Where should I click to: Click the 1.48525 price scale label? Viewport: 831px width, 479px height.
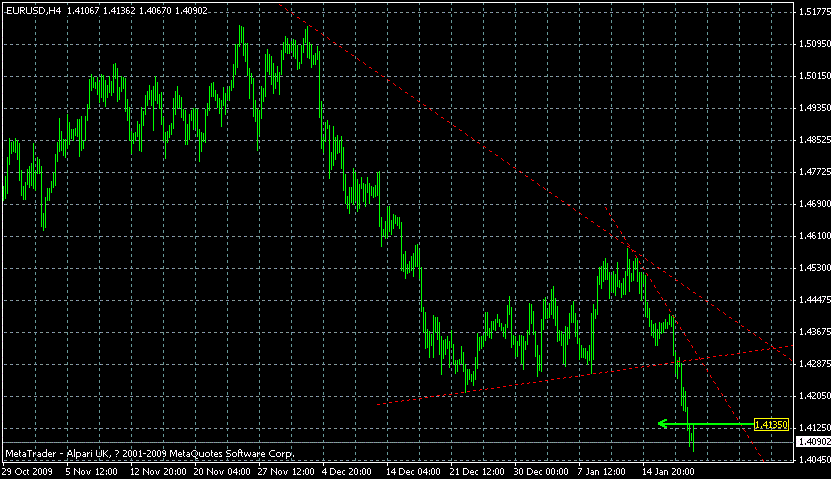coord(815,140)
